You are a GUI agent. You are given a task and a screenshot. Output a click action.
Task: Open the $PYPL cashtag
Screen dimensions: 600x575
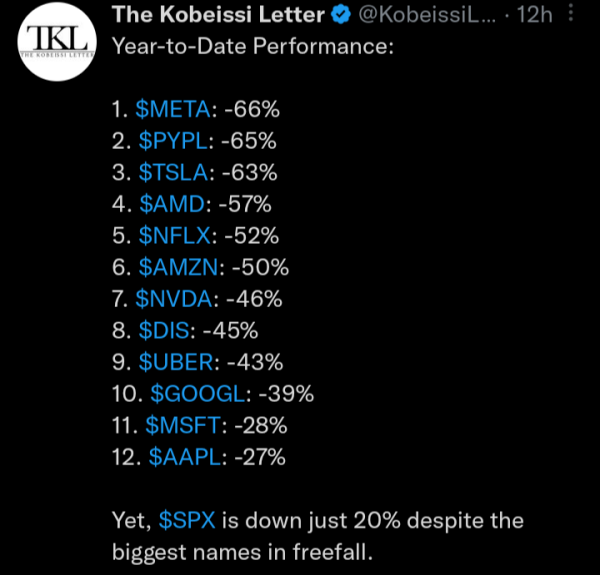[x=173, y=141]
